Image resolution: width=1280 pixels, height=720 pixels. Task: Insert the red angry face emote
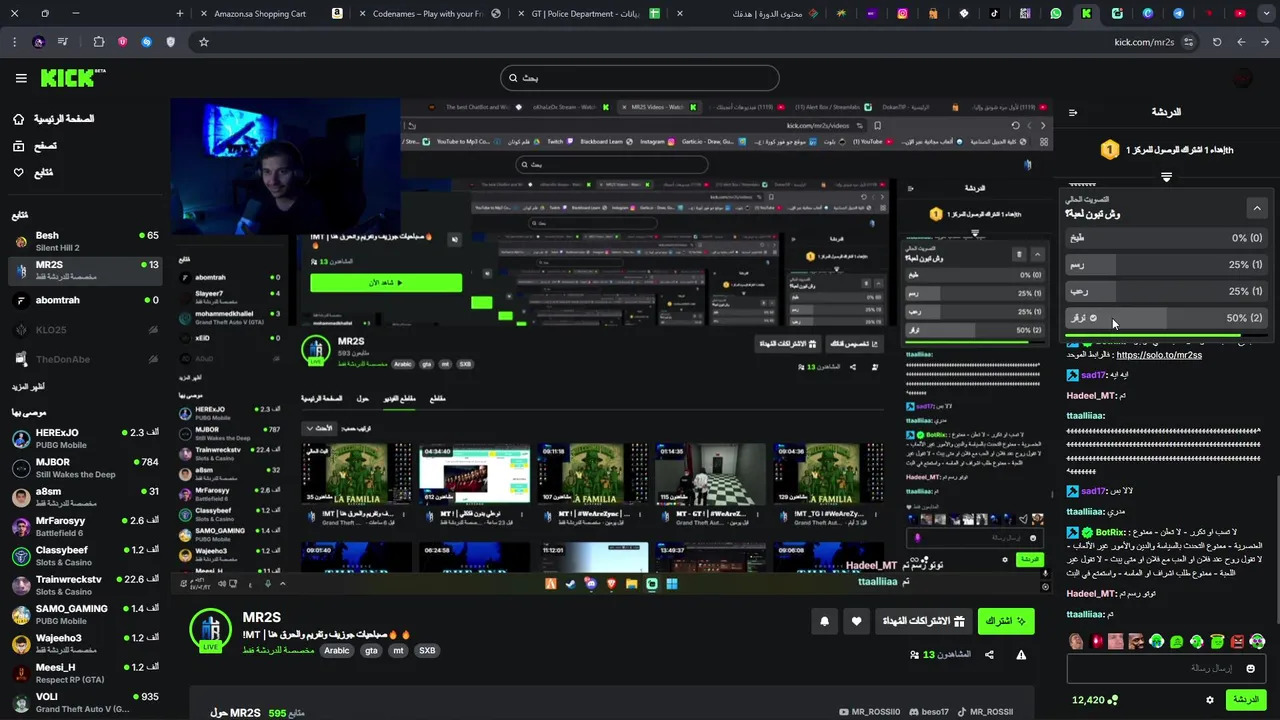[x=1237, y=642]
